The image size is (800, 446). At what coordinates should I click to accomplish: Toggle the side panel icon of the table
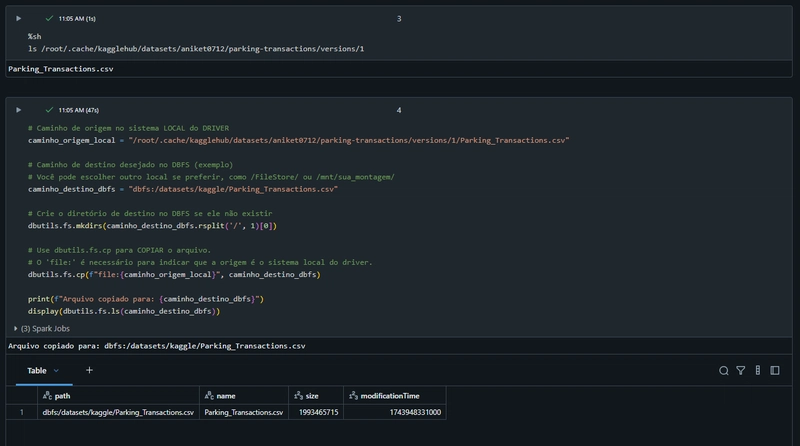point(774,370)
